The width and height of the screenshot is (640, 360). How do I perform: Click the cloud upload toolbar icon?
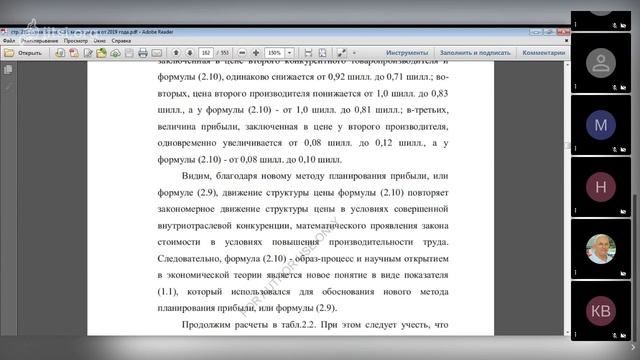tap(115, 53)
